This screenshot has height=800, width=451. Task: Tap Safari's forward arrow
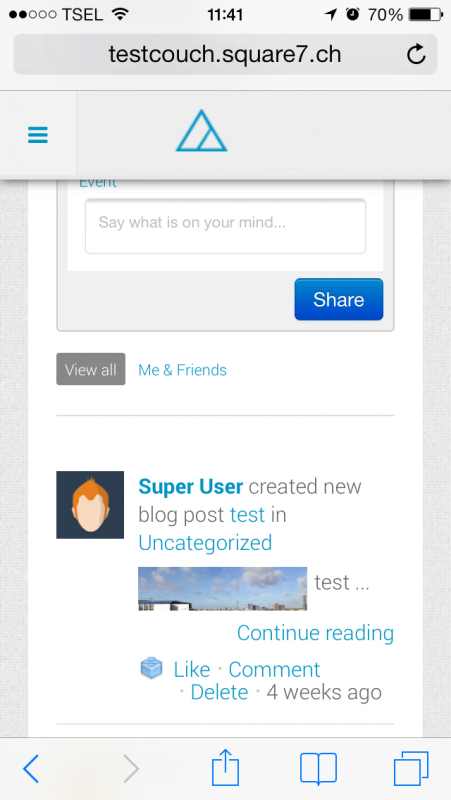[x=131, y=768]
